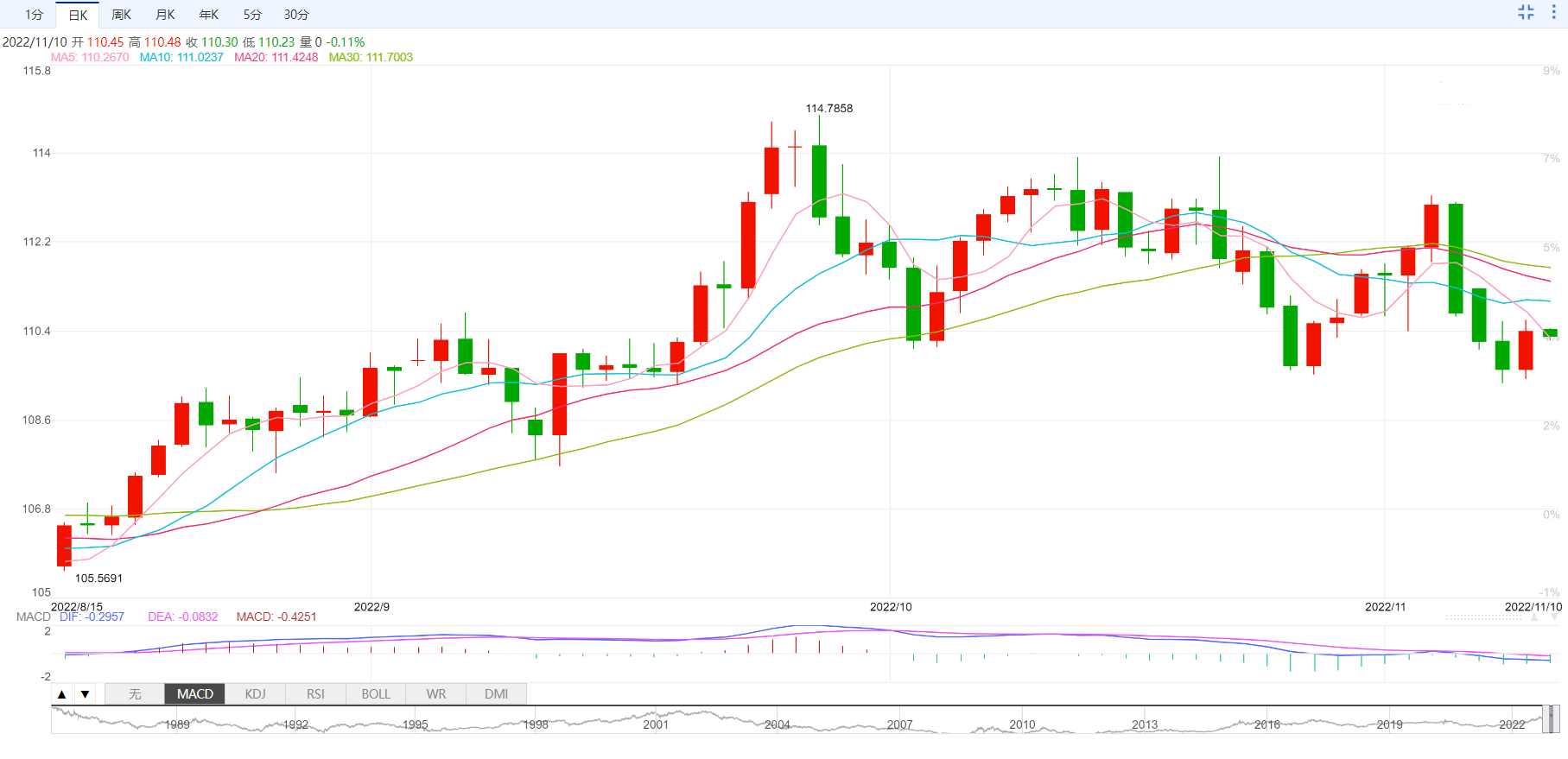Click the gray down triangle near 2022/11/10

(x=1553, y=617)
